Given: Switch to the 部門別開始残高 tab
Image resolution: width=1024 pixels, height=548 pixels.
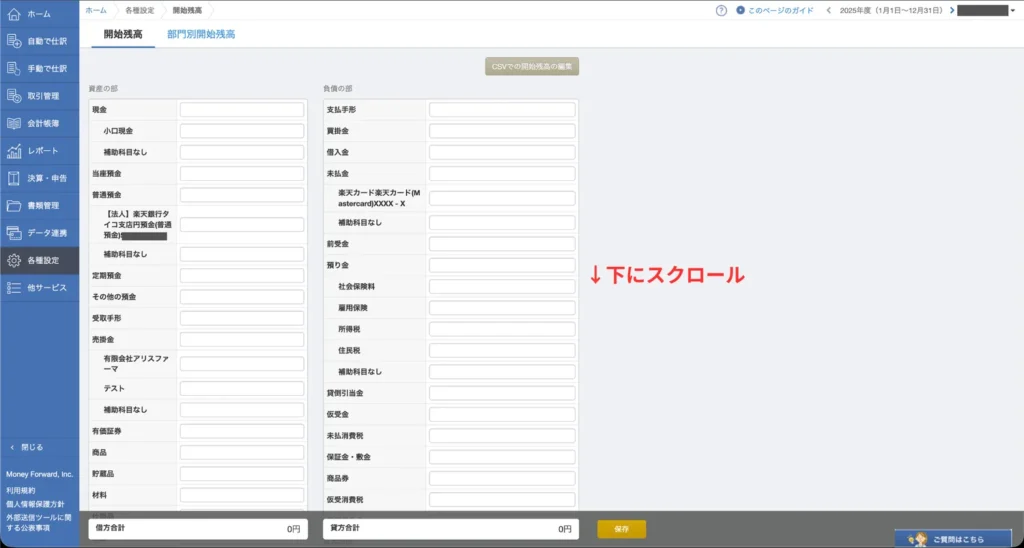Looking at the screenshot, I should pos(201,35).
